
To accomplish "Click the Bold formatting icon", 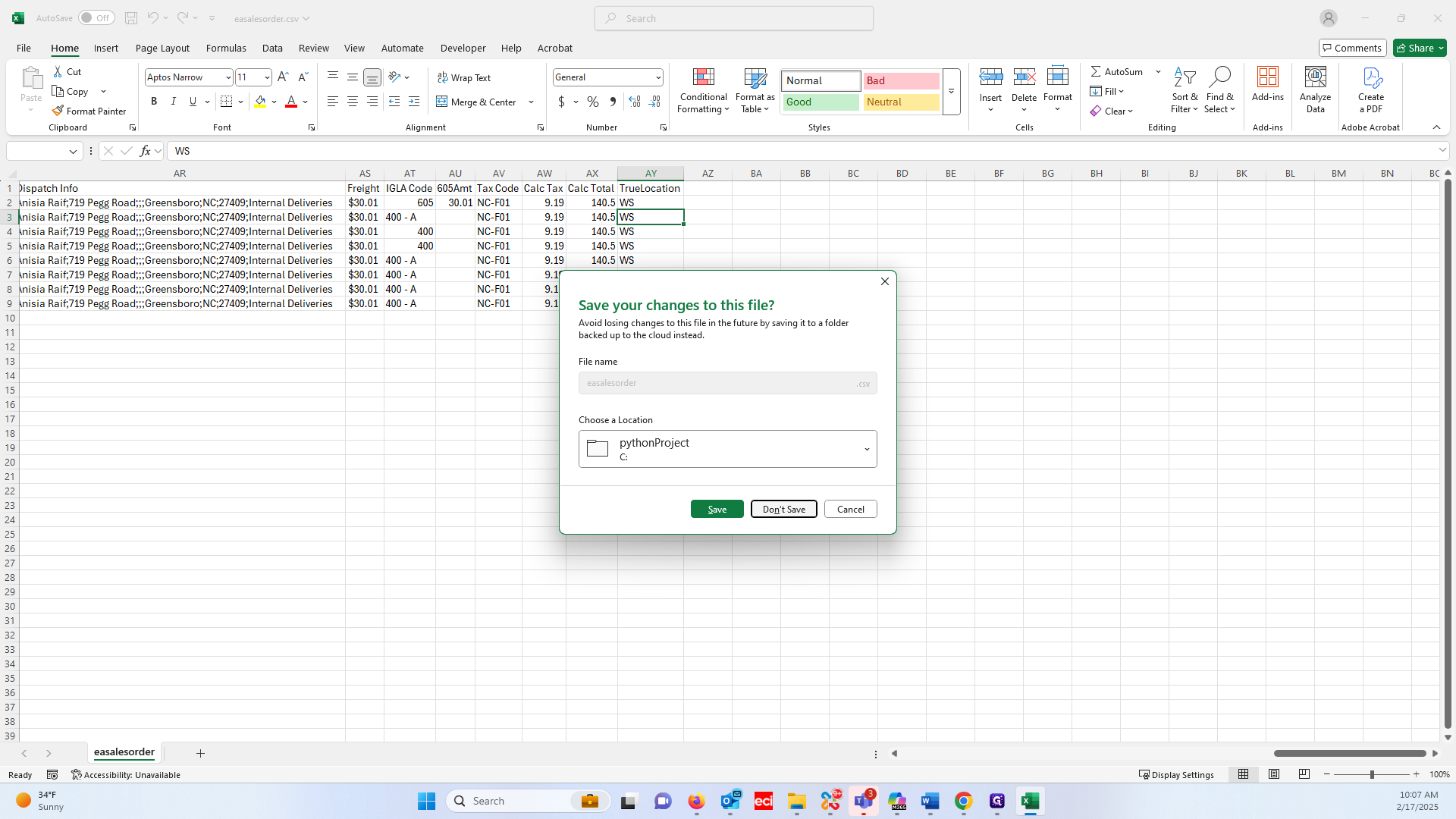I will [154, 102].
